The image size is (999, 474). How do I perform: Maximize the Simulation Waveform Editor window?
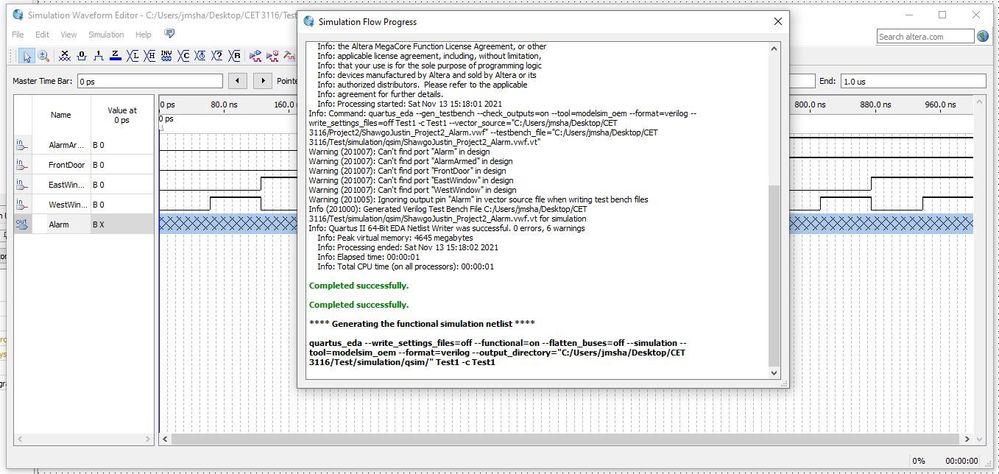[942, 15]
